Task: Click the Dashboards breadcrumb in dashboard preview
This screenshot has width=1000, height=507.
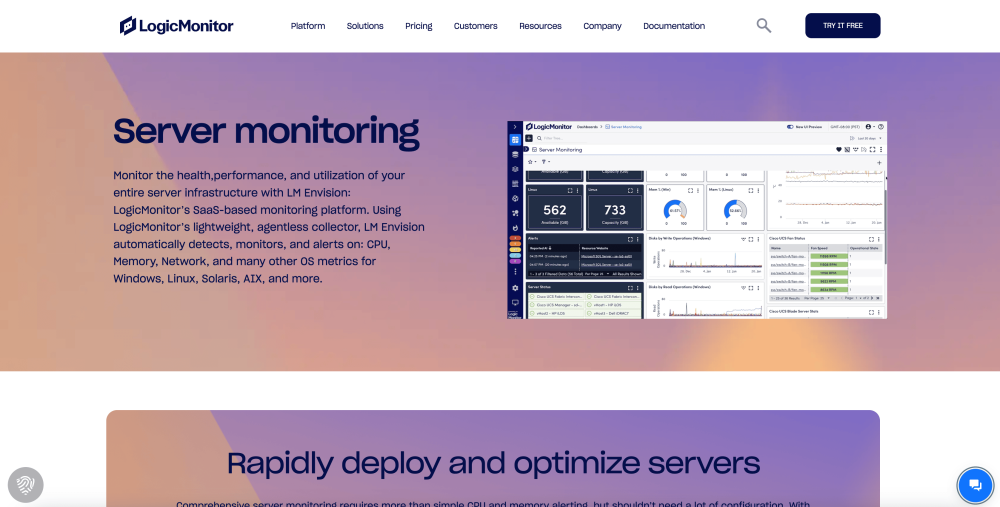Action: (587, 127)
